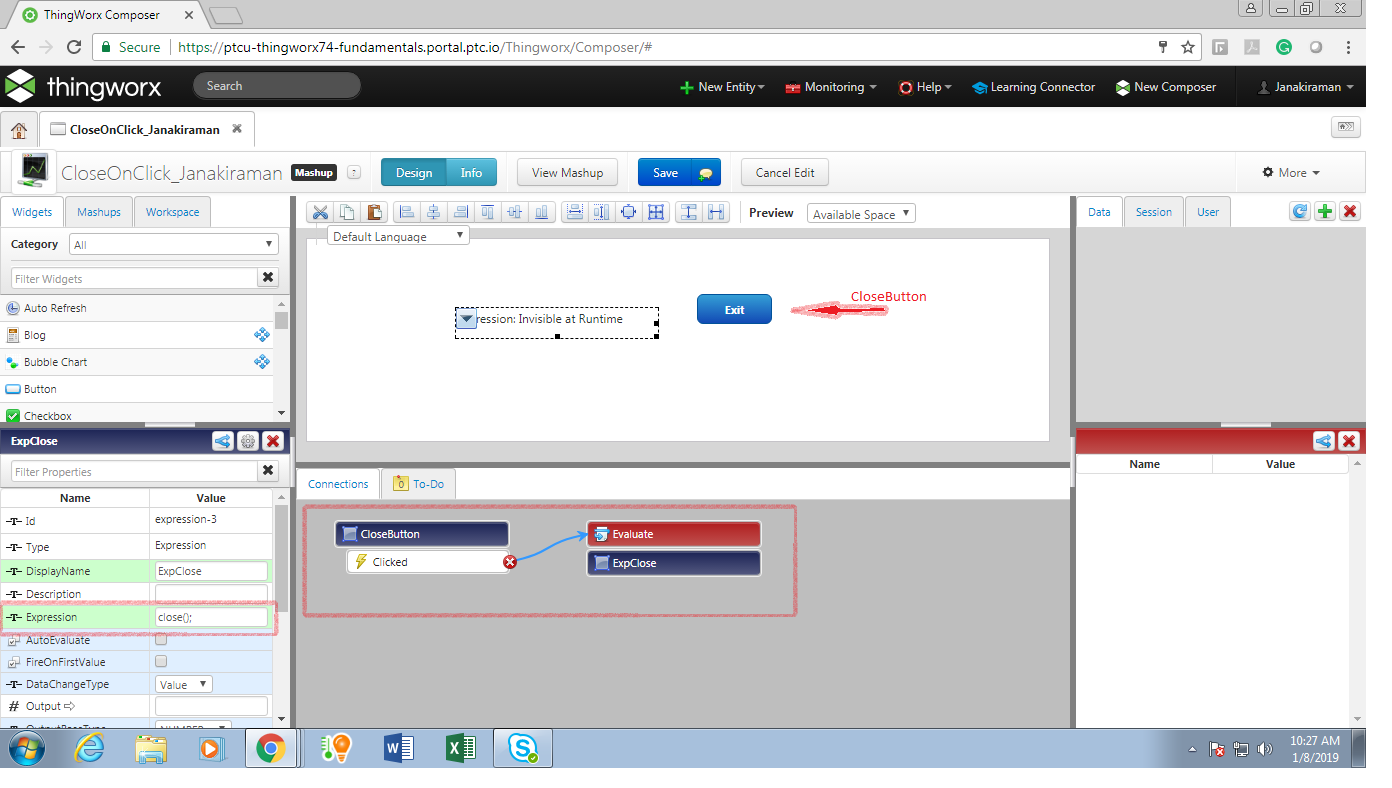Click the Paste icon in the mashup toolbar
This screenshot has height=788, width=1392.
(x=374, y=212)
